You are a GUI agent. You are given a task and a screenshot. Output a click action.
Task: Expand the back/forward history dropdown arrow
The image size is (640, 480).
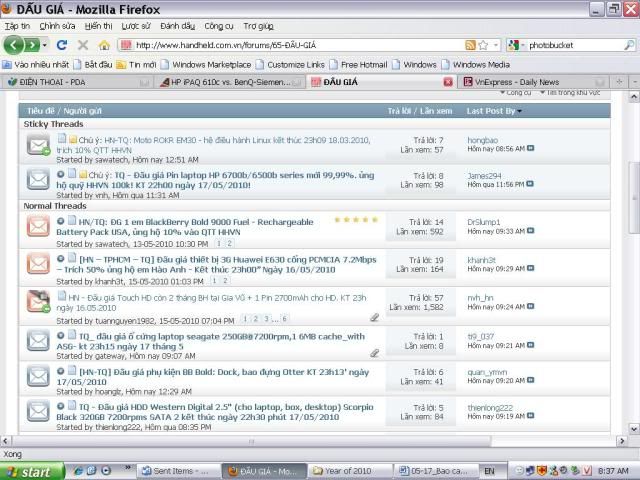[x=44, y=45]
